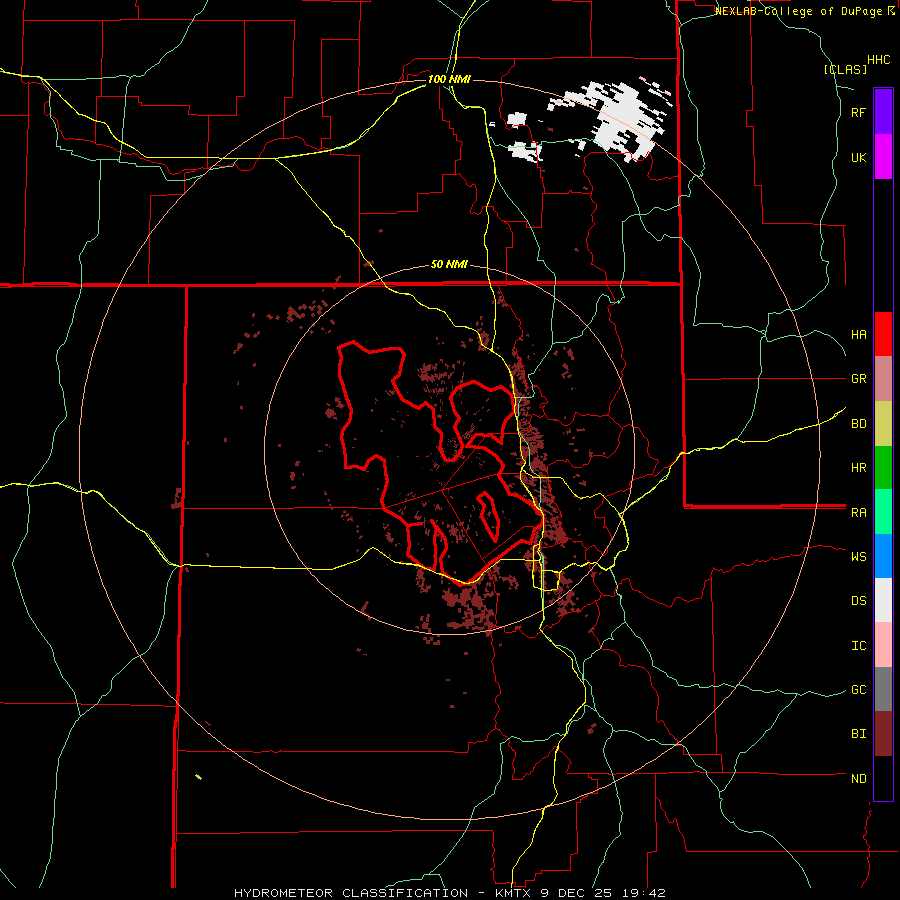Select the GR dusty pink legend swatch
The image size is (900, 900).
[883, 379]
